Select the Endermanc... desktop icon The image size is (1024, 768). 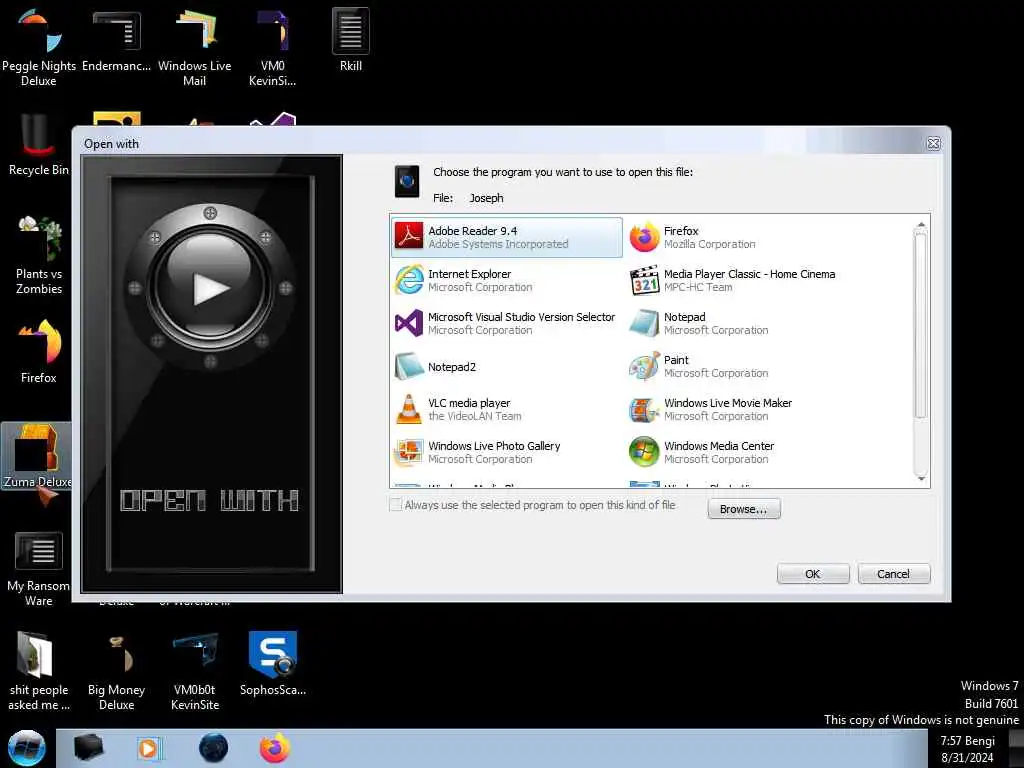tap(116, 40)
